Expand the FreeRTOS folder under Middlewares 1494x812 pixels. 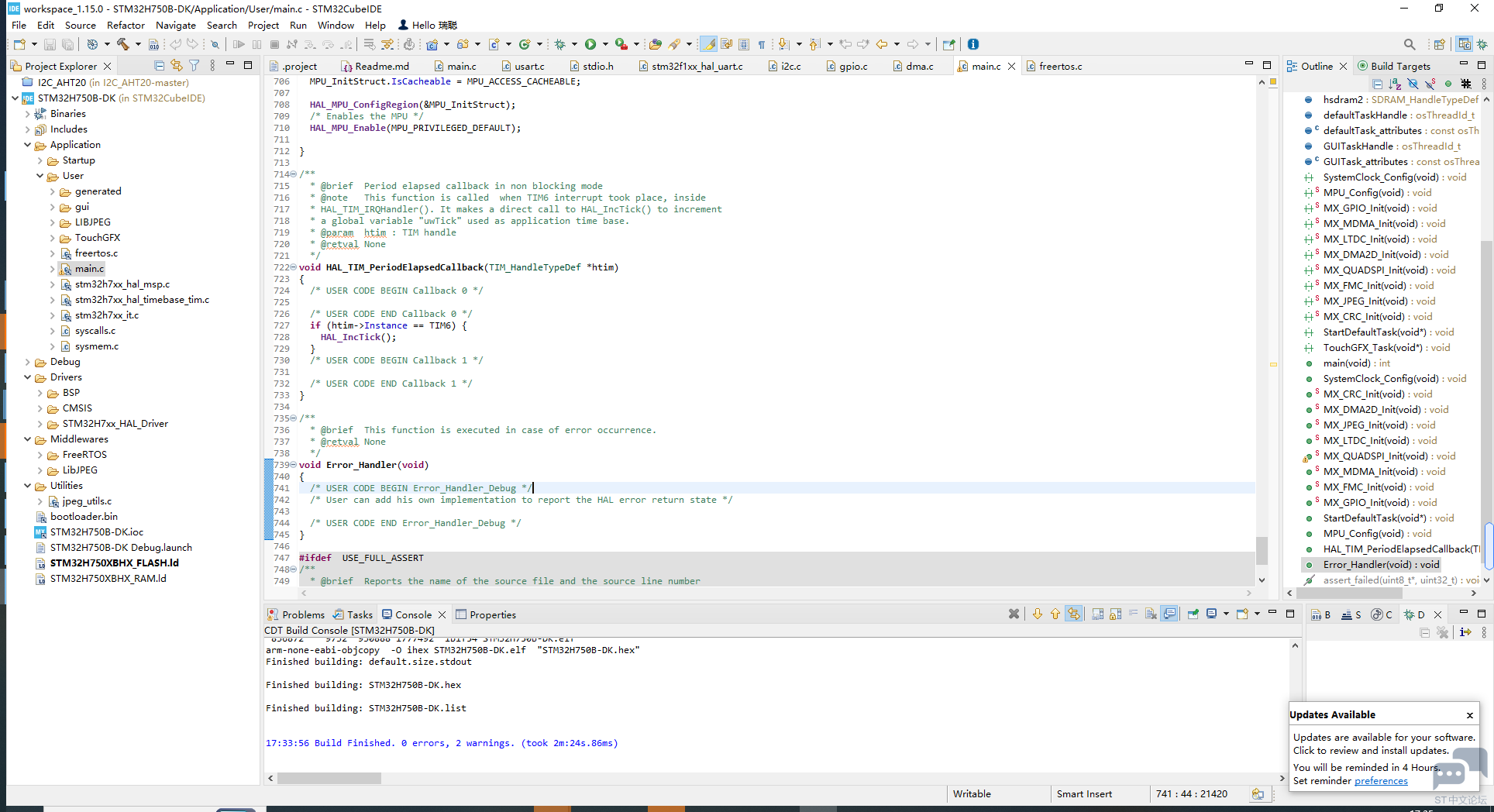40,455
